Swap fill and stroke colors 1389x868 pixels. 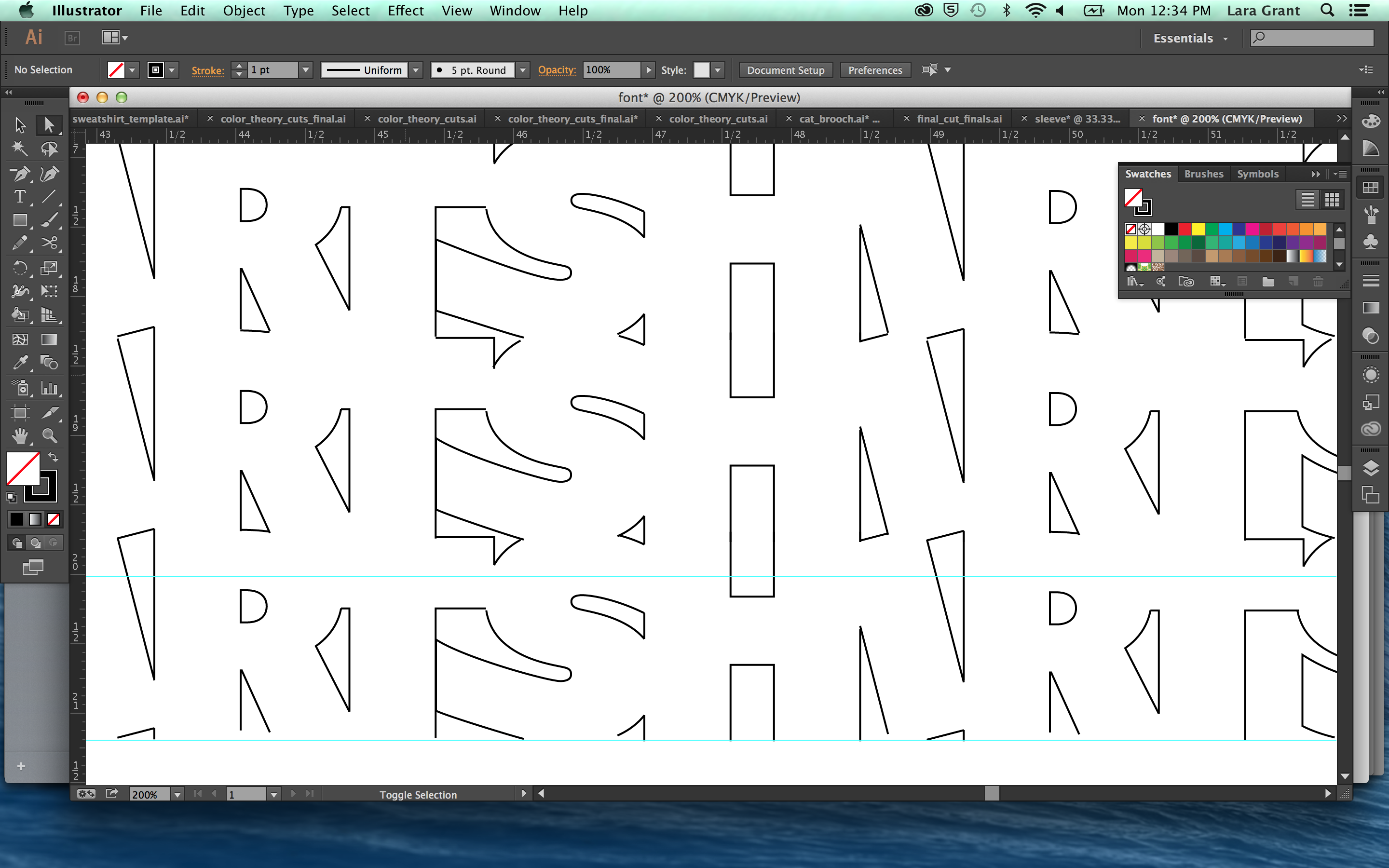point(53,458)
